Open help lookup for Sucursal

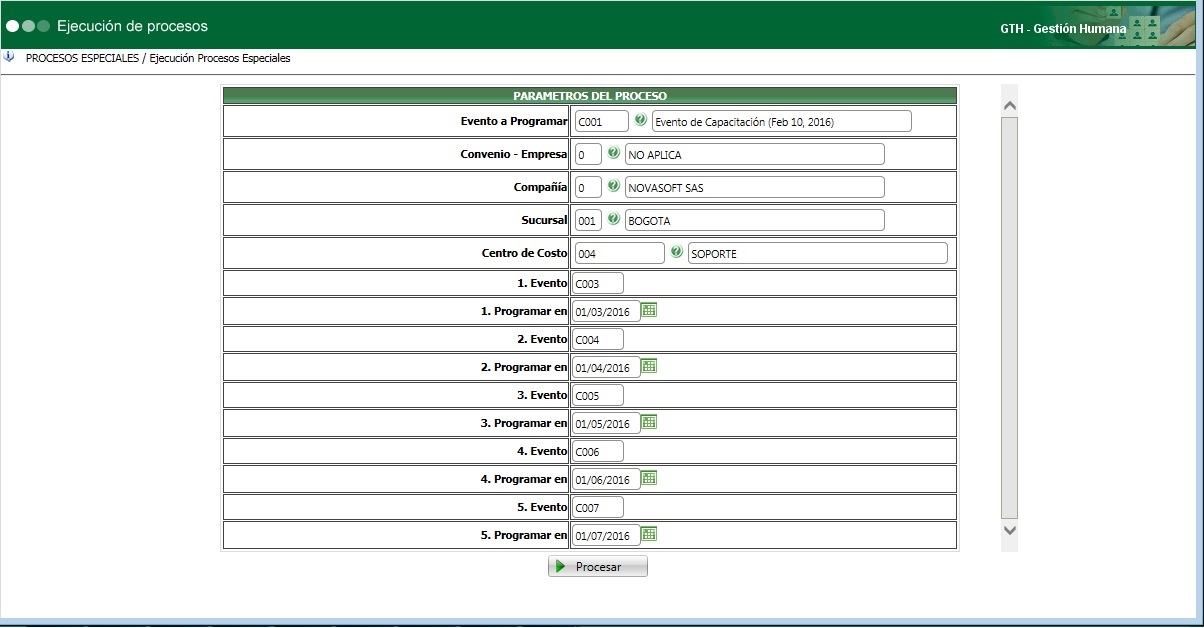tap(614, 219)
